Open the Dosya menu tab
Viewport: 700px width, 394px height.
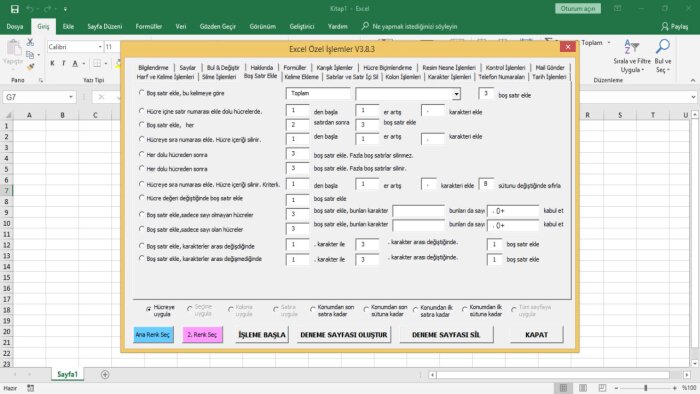15,26
